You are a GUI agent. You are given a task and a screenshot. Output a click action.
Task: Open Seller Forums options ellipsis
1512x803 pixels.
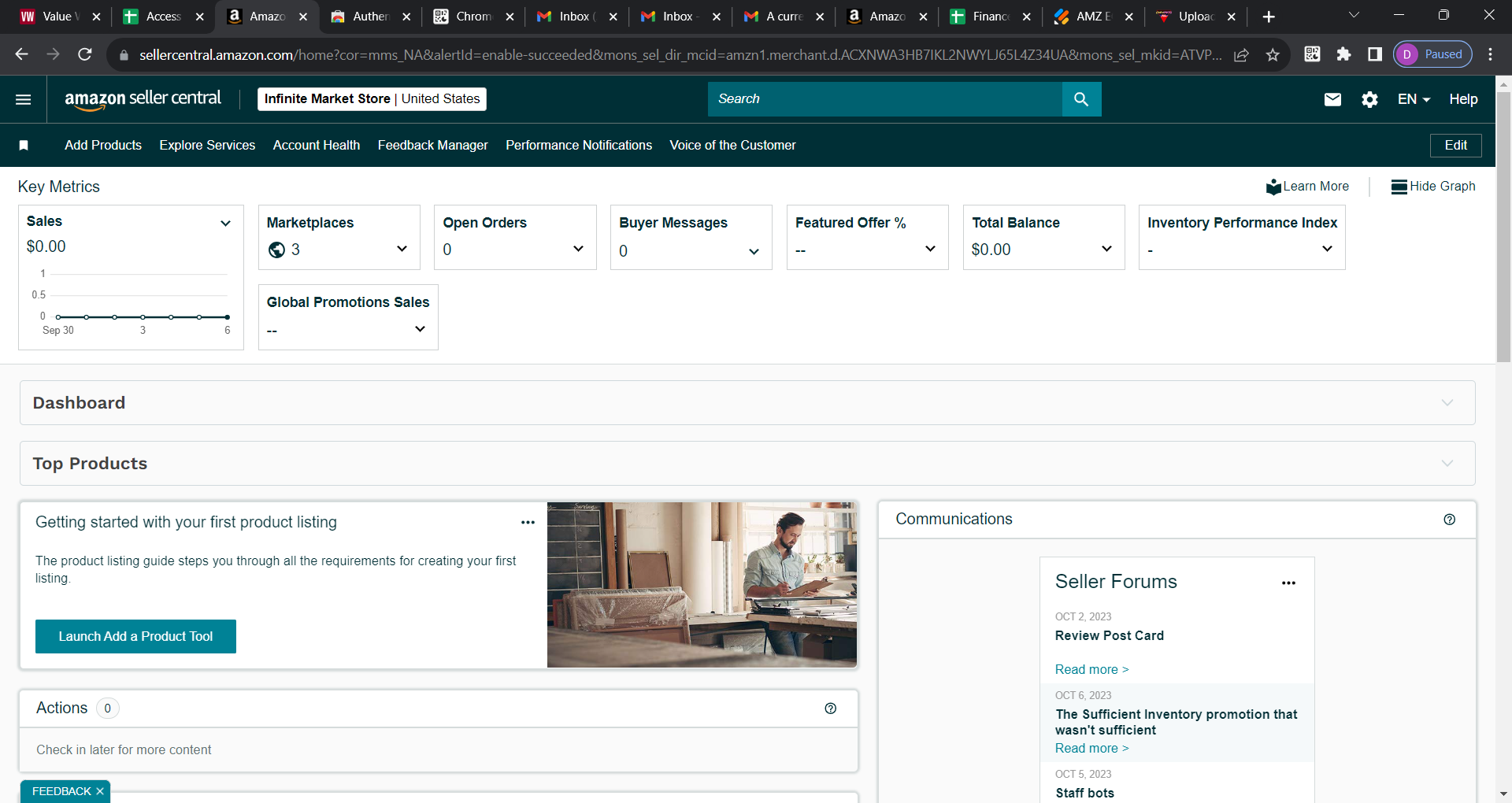(1288, 583)
